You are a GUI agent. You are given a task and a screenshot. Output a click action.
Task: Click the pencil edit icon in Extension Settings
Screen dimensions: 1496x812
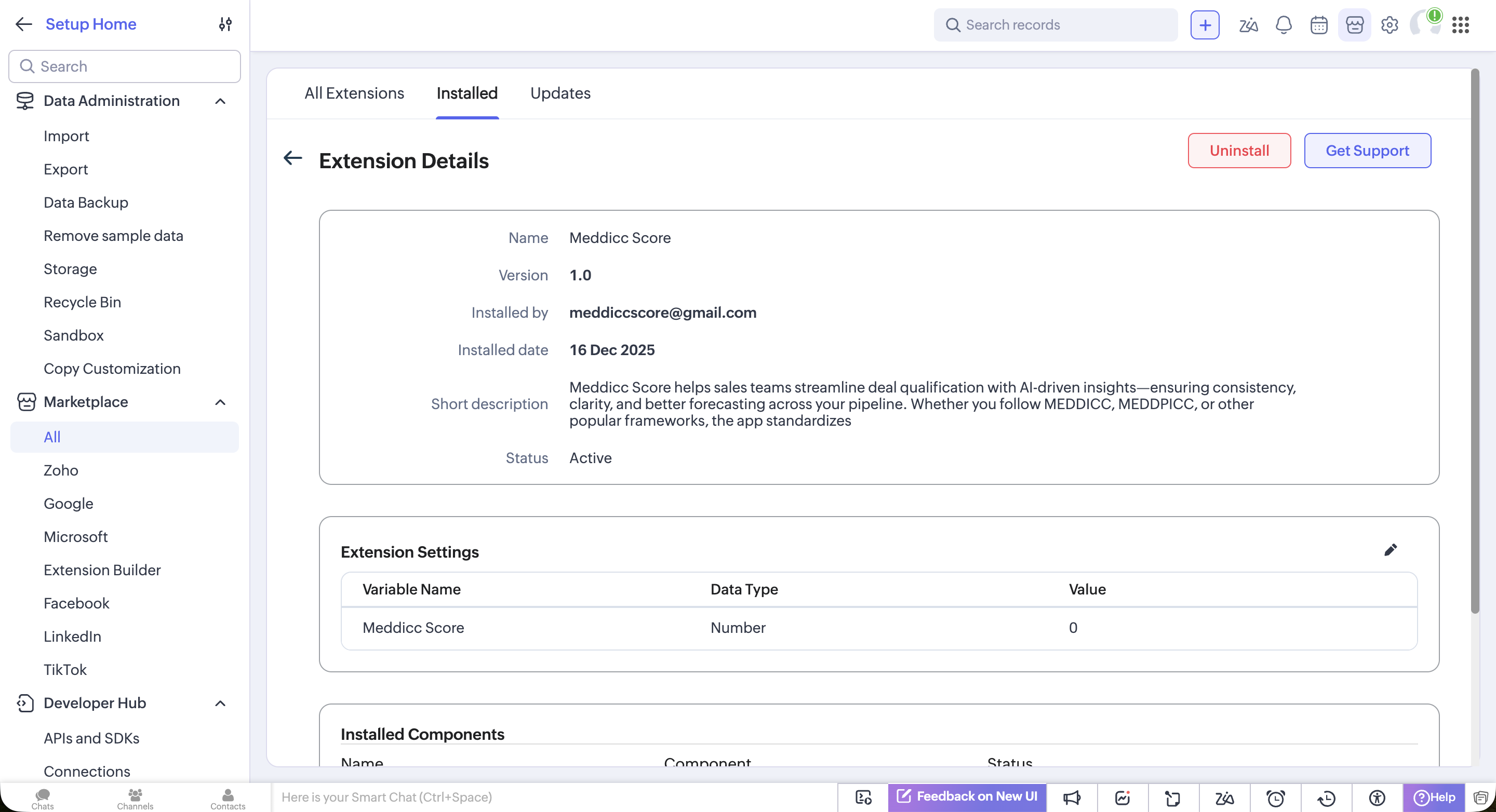point(1391,550)
